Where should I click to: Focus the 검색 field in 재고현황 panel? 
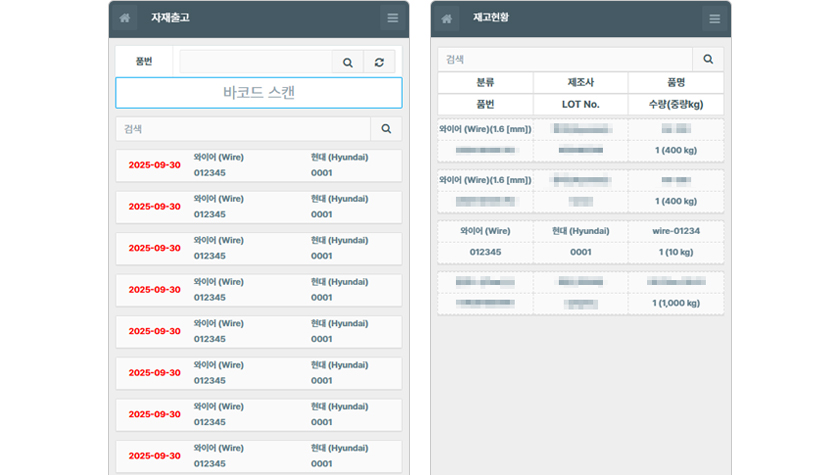565,59
